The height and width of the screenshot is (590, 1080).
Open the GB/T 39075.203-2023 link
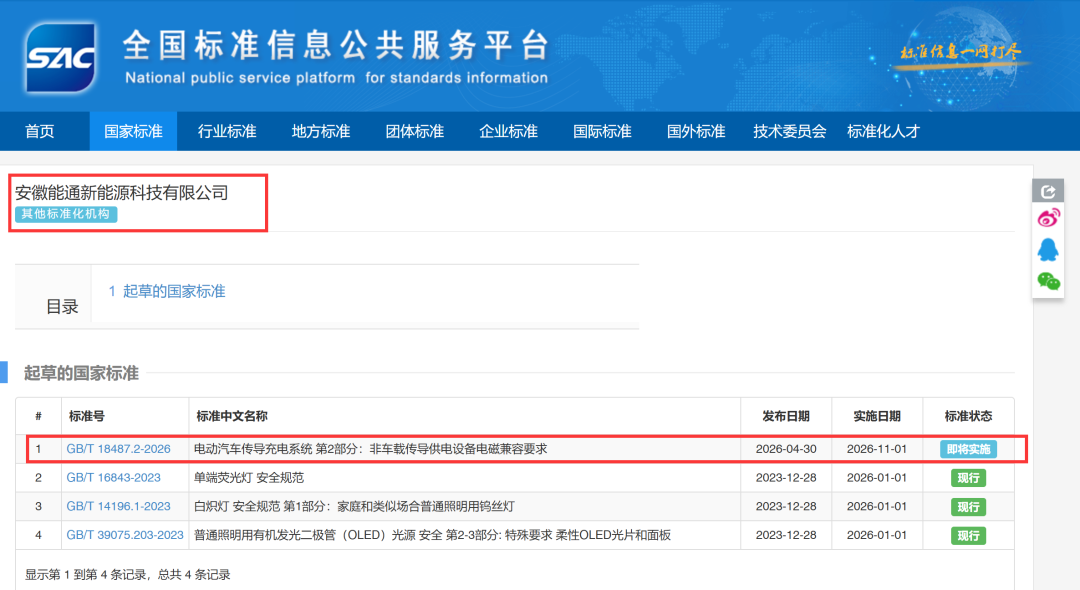125,535
